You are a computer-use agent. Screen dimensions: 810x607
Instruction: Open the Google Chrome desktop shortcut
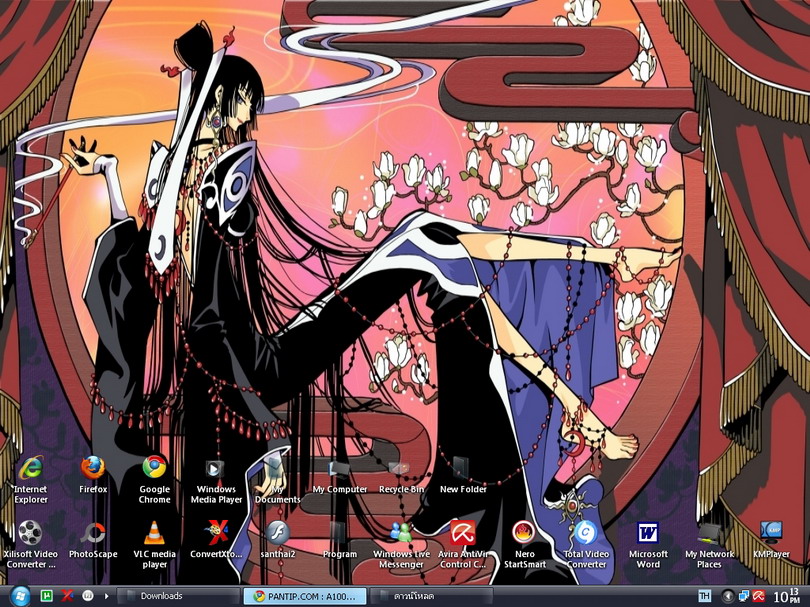(154, 480)
